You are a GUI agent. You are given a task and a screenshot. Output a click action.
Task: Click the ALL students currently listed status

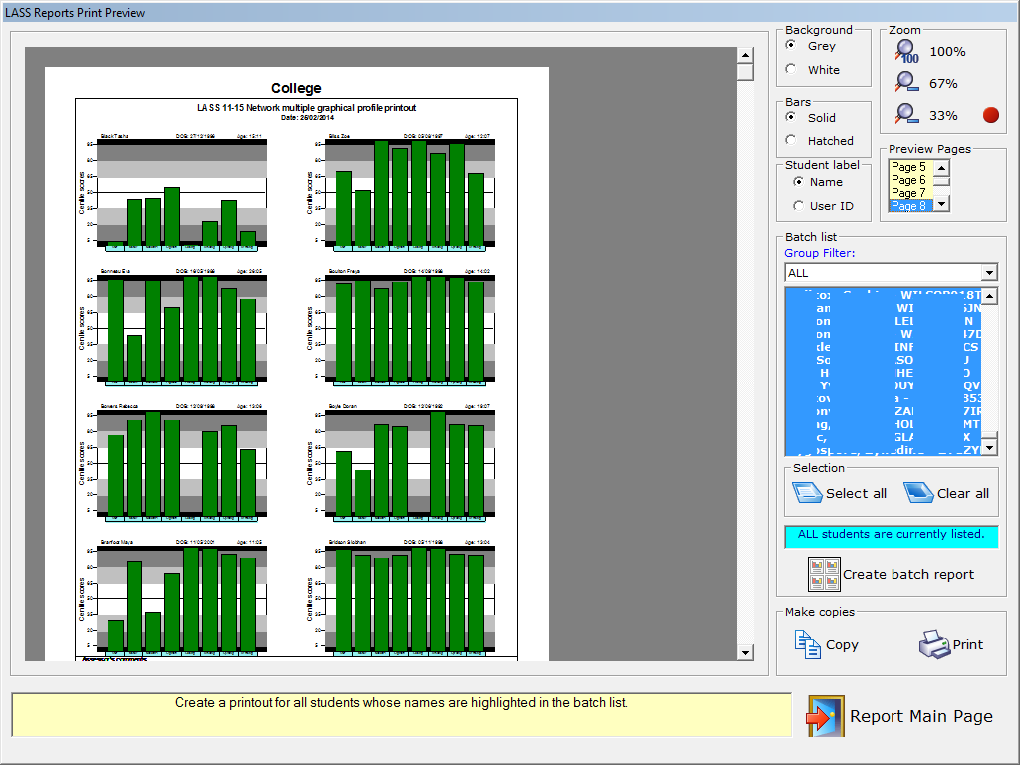pos(891,537)
